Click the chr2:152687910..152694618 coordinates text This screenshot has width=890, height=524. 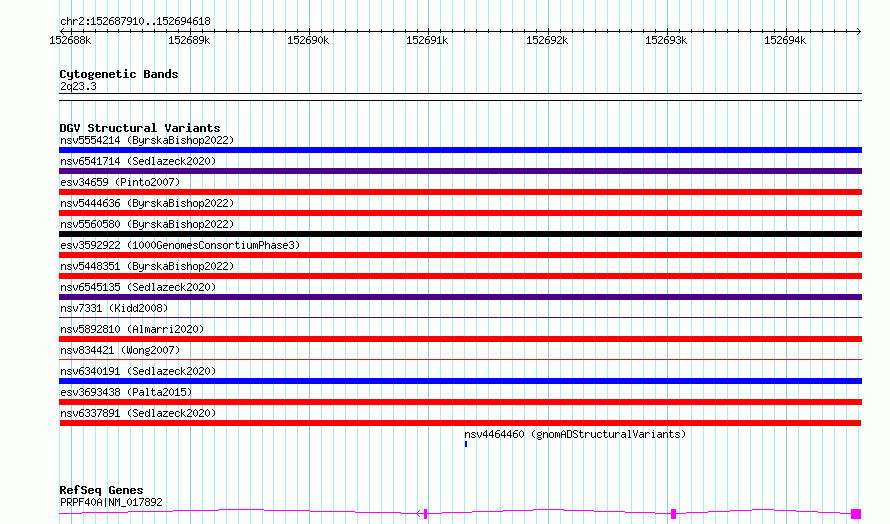pyautogui.click(x=135, y=21)
